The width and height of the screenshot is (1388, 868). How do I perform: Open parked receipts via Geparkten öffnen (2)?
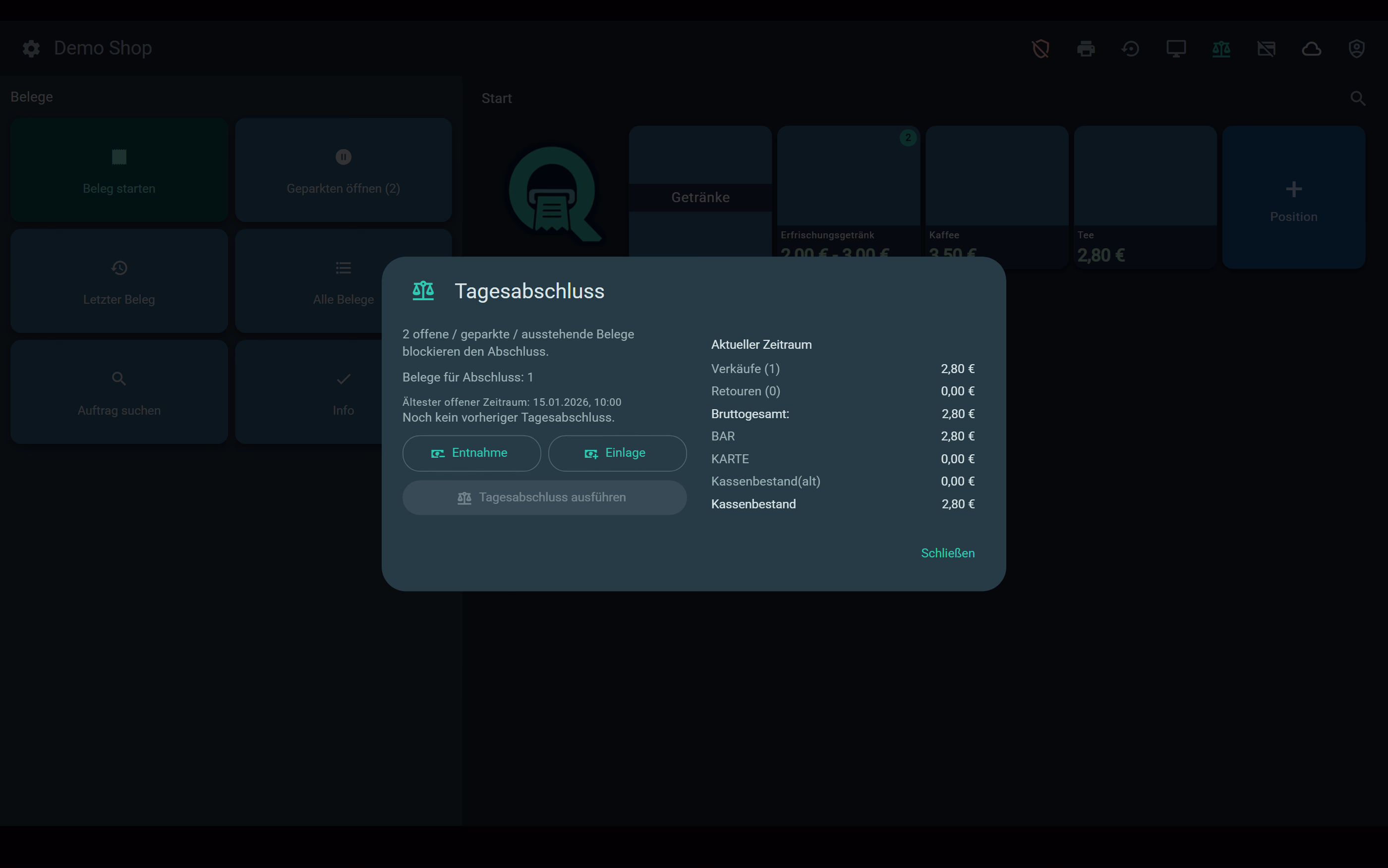point(344,170)
